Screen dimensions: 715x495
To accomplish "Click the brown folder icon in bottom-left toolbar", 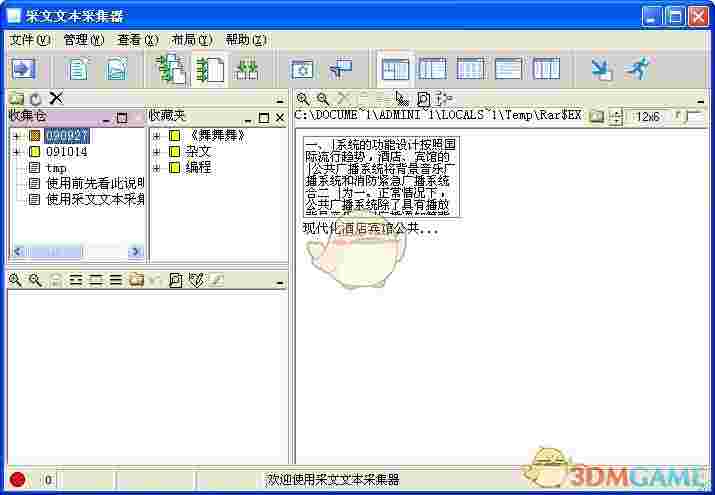I will pos(136,279).
